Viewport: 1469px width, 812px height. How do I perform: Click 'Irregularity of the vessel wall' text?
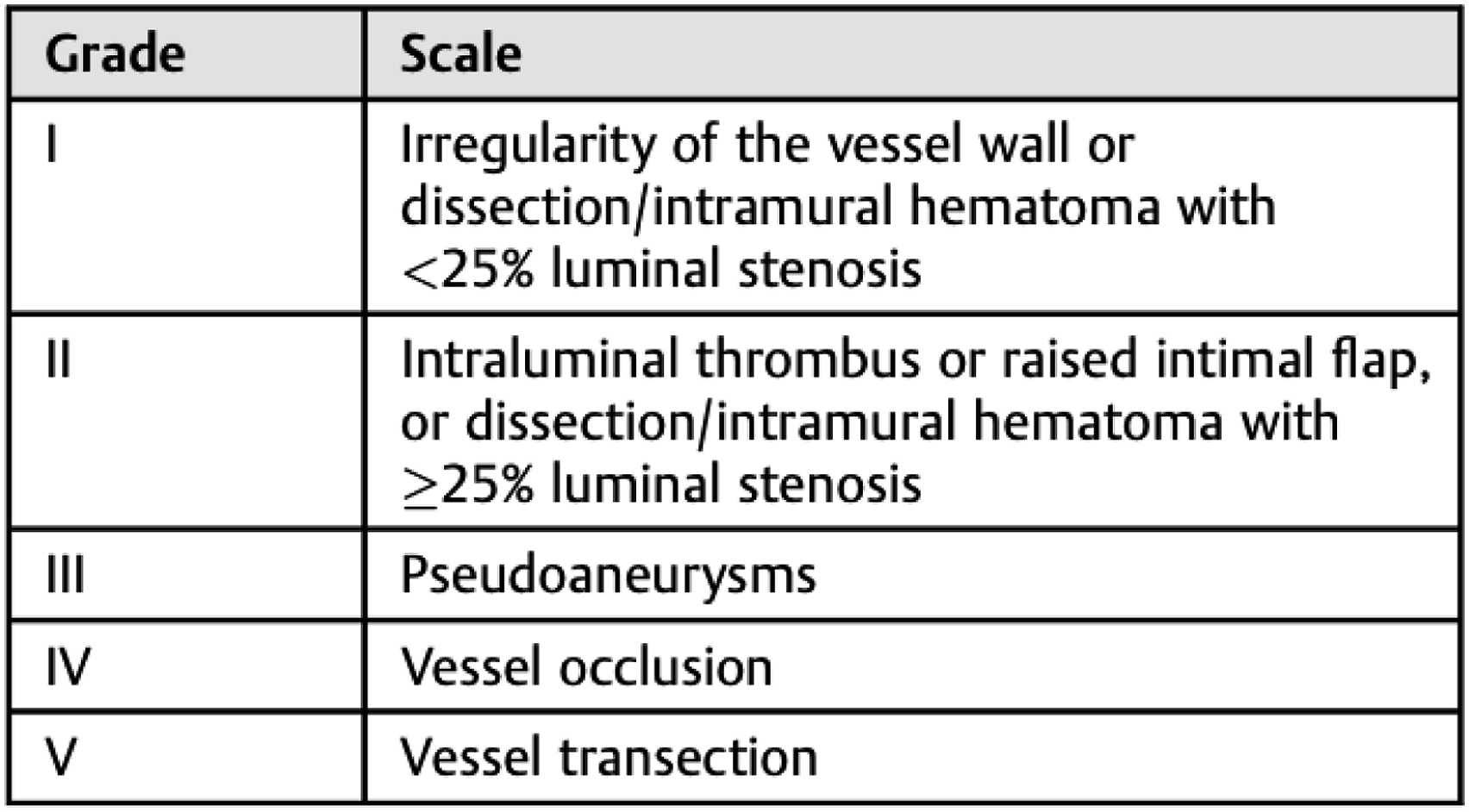coord(737,144)
